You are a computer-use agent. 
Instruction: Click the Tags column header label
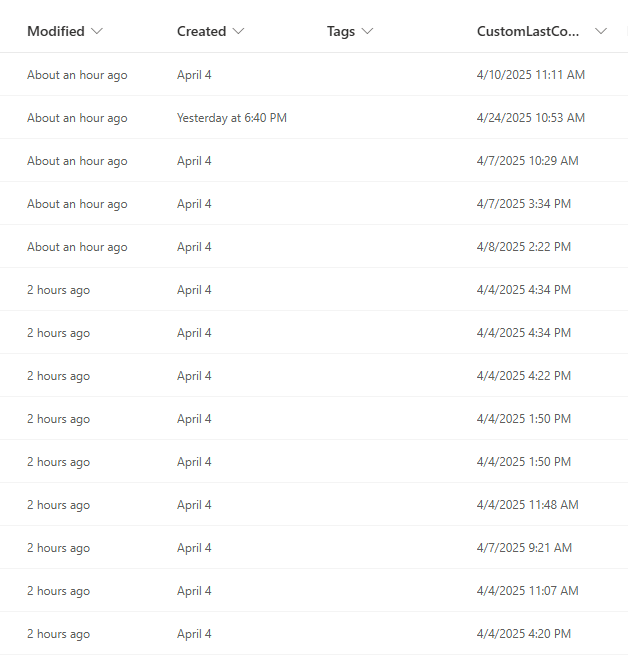coord(340,31)
